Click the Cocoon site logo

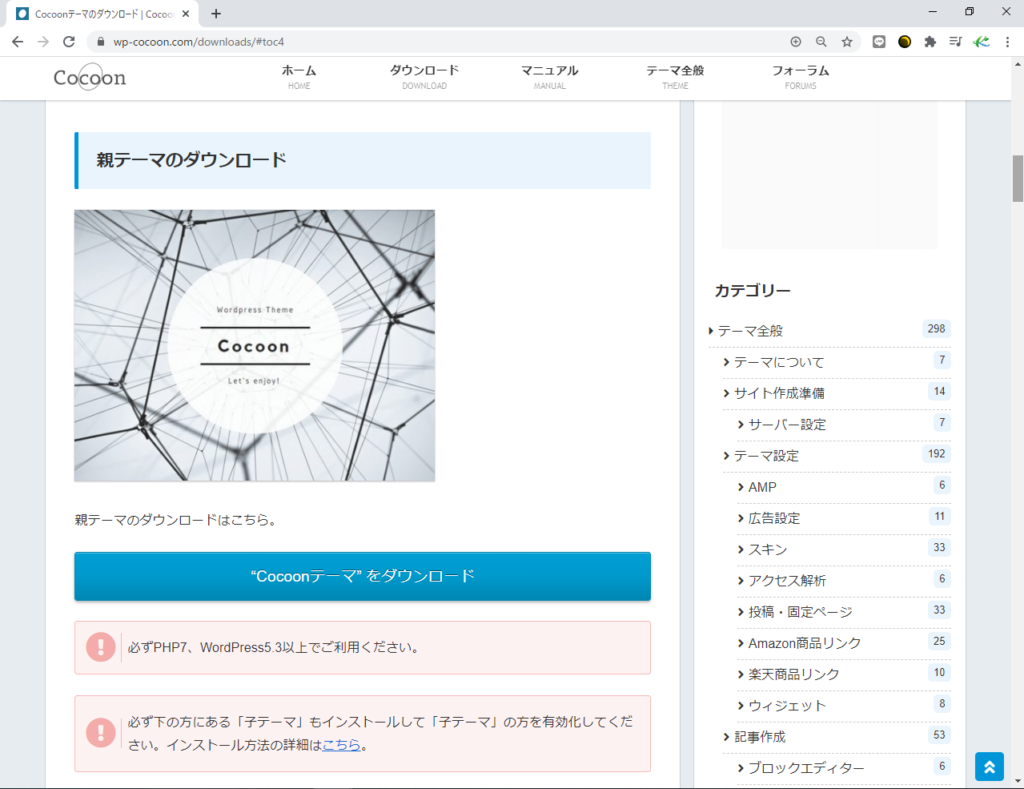click(x=89, y=77)
